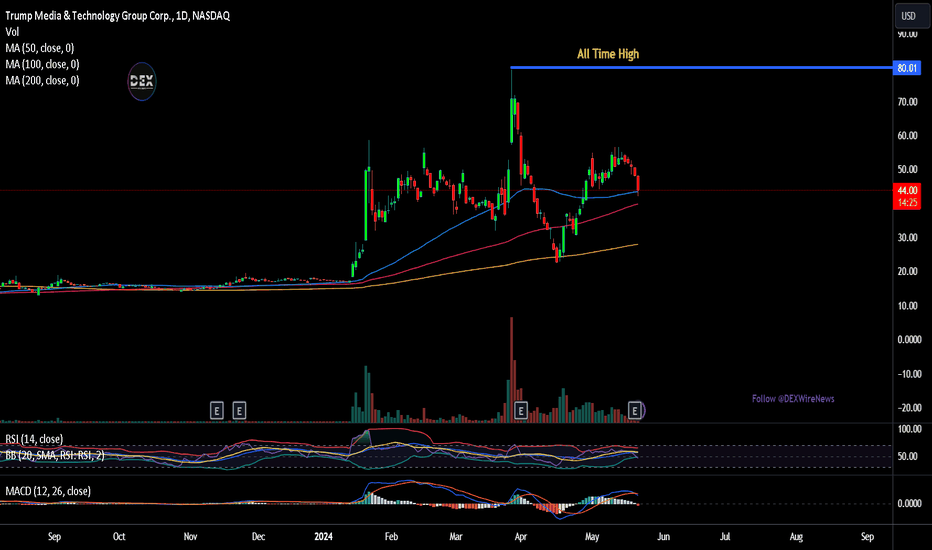Click the blue All Time High horizontal line

coord(701,67)
